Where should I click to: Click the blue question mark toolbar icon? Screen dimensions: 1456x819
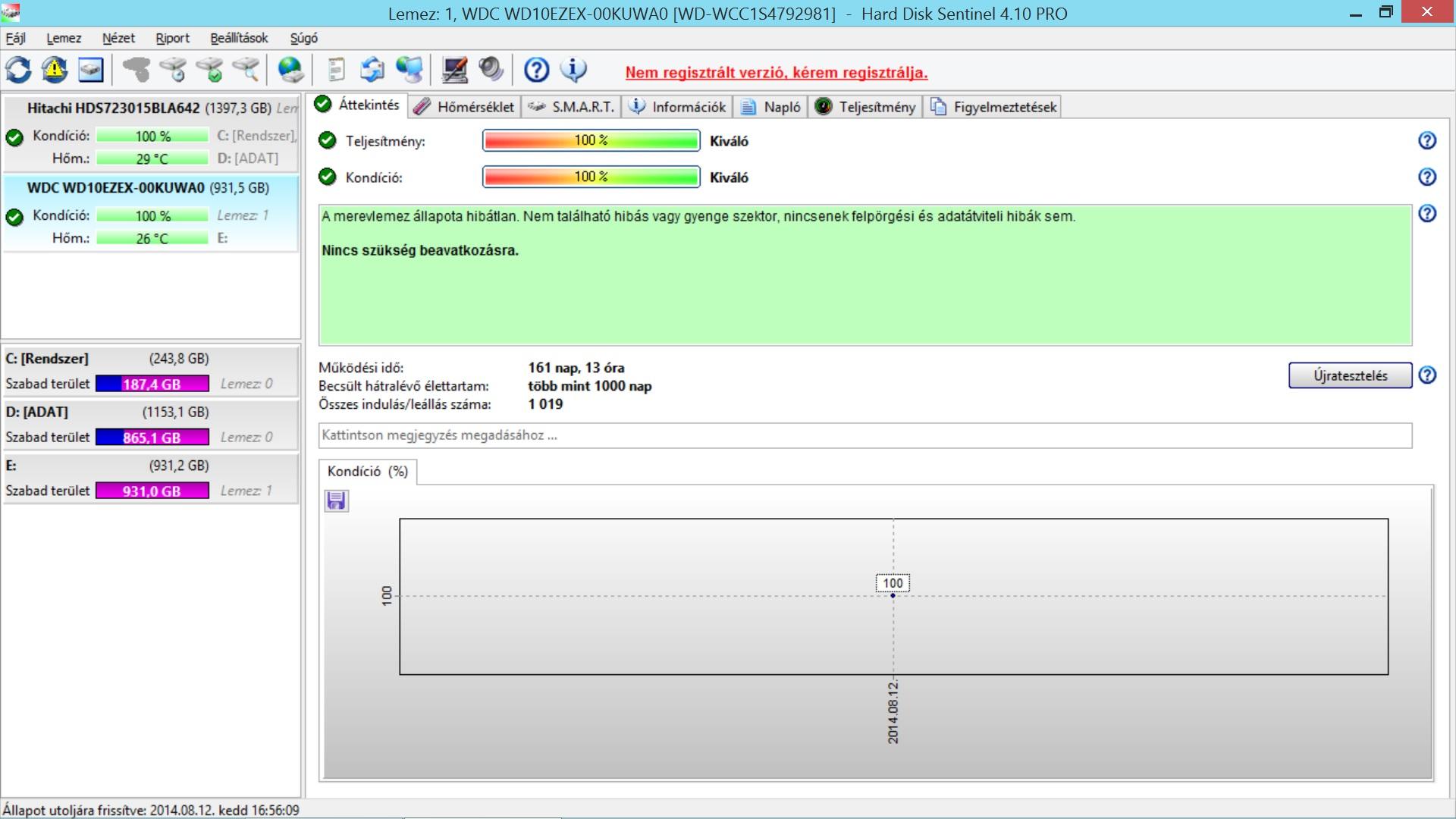pos(536,71)
